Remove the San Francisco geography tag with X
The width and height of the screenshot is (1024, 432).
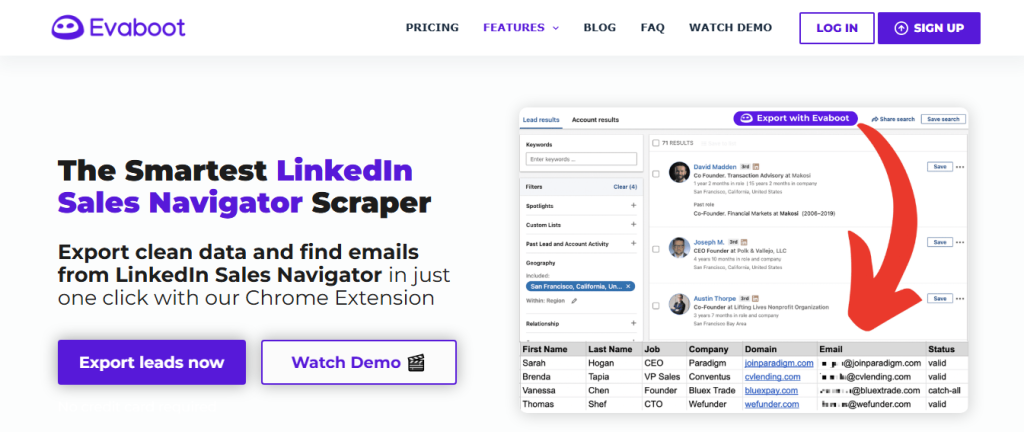click(628, 286)
